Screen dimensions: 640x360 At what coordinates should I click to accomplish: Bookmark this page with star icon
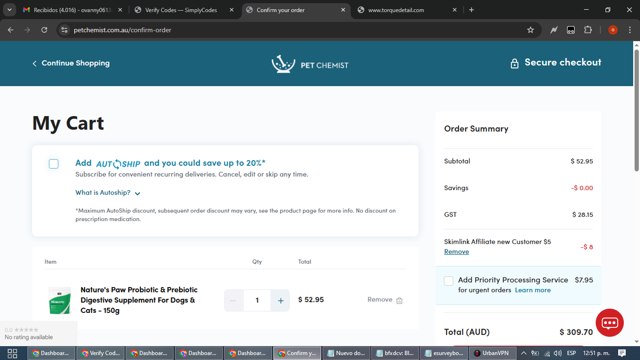(x=530, y=30)
